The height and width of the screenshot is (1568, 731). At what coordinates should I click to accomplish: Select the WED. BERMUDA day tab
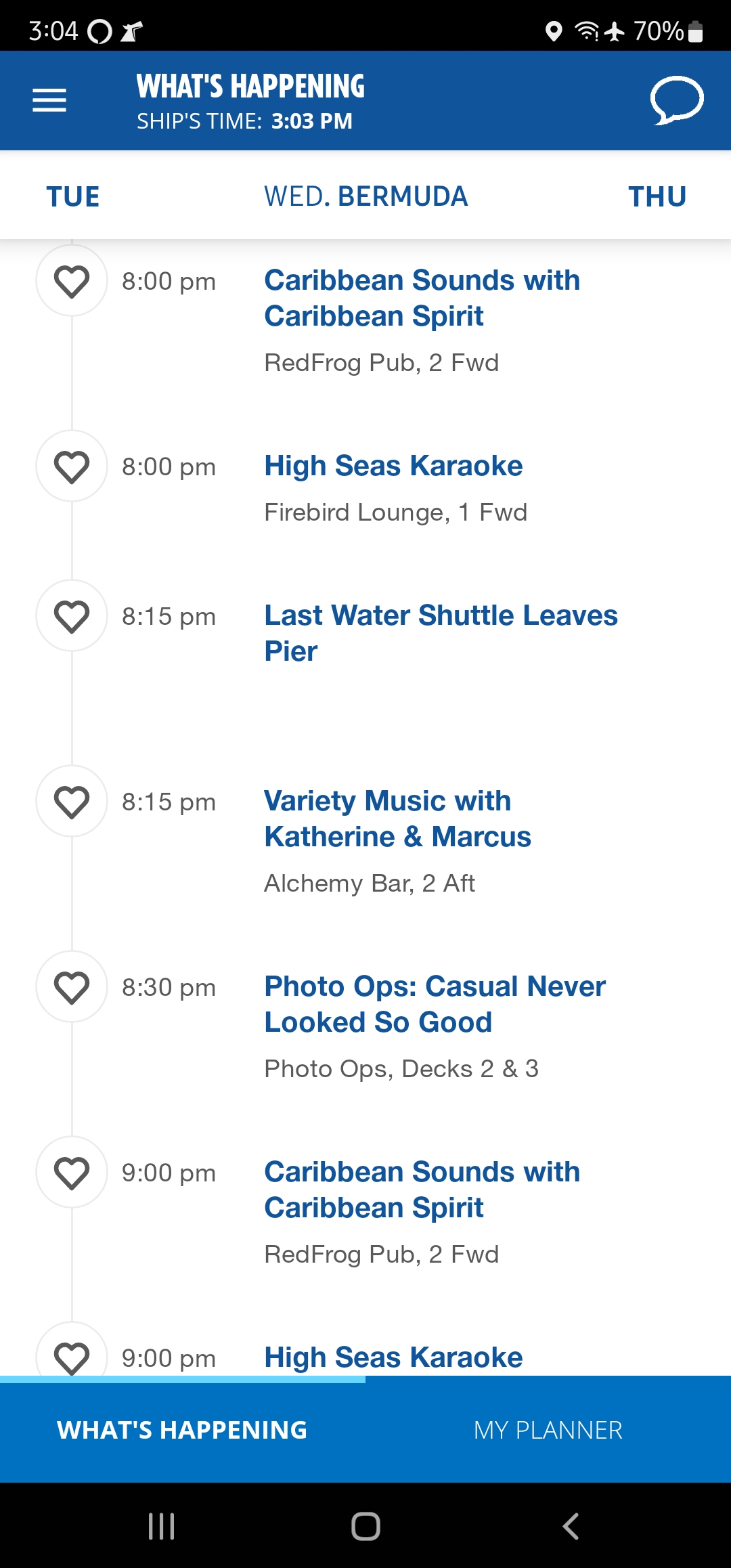(x=365, y=197)
